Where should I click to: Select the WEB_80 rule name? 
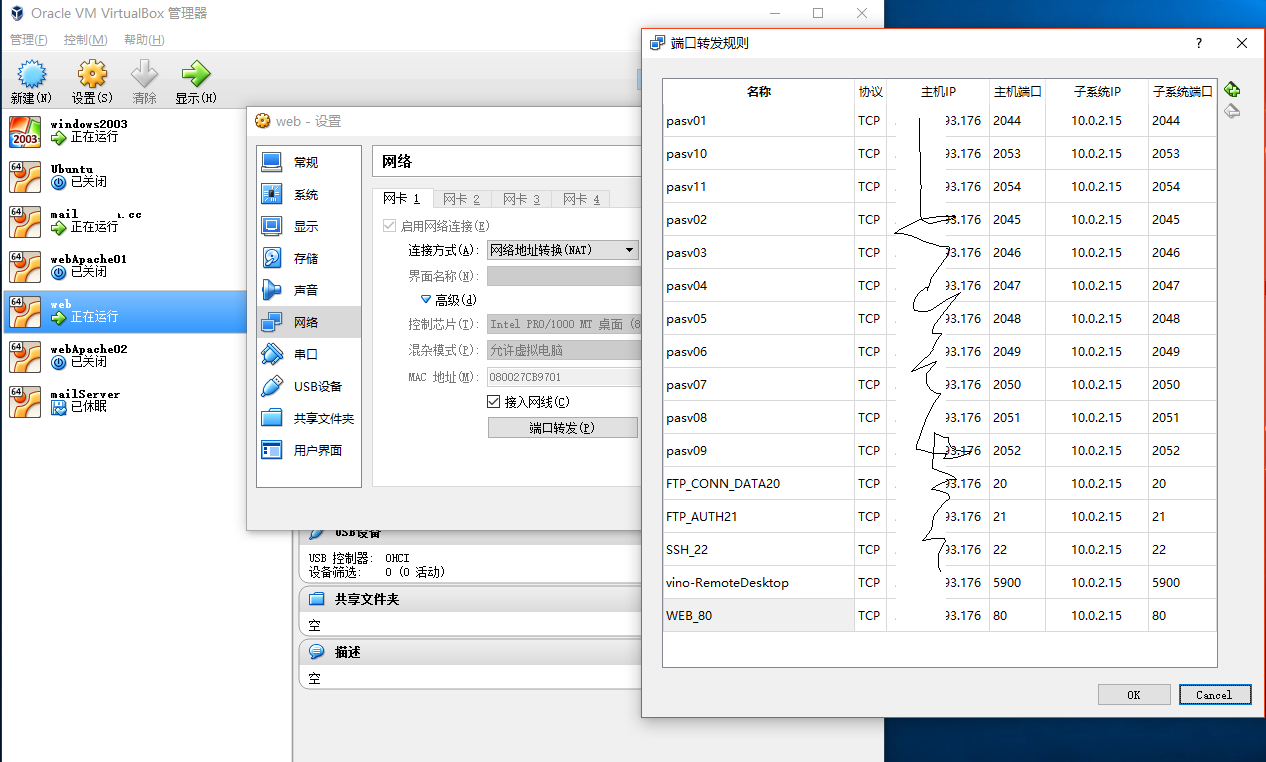(x=759, y=616)
